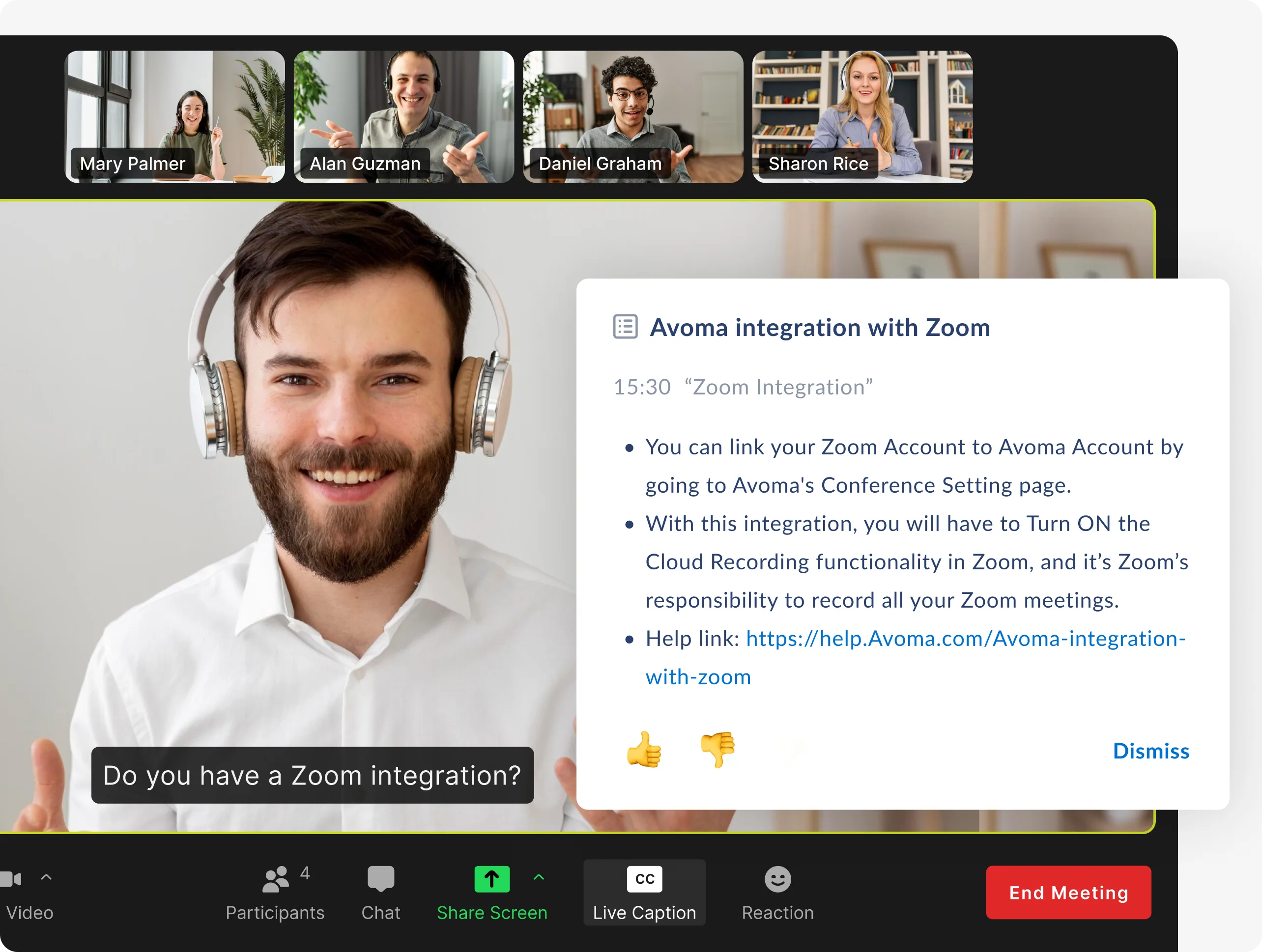Open the Reaction smiley icon
Image resolution: width=1262 pixels, height=952 pixels.
click(777, 879)
